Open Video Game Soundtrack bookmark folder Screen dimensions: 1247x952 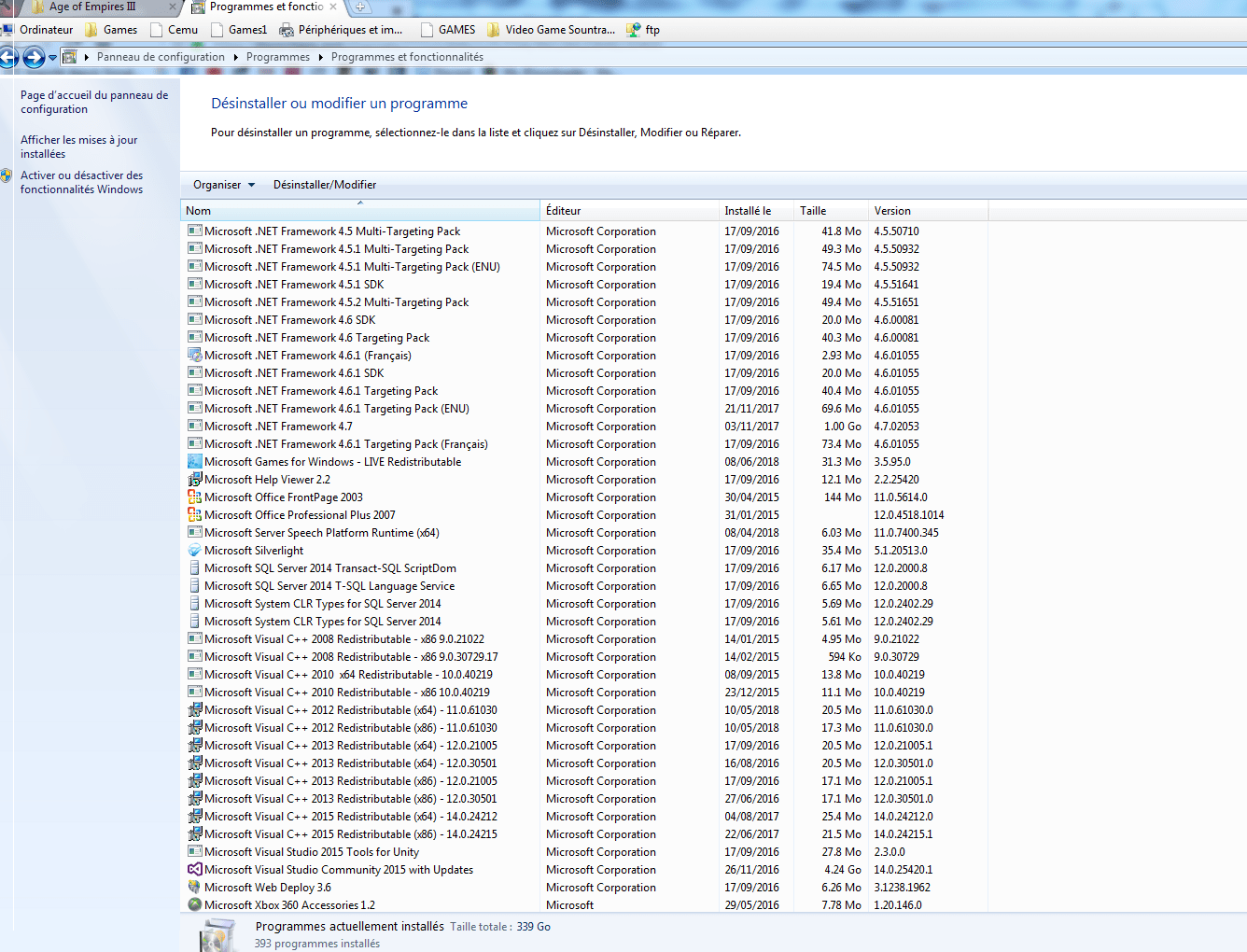click(x=551, y=30)
